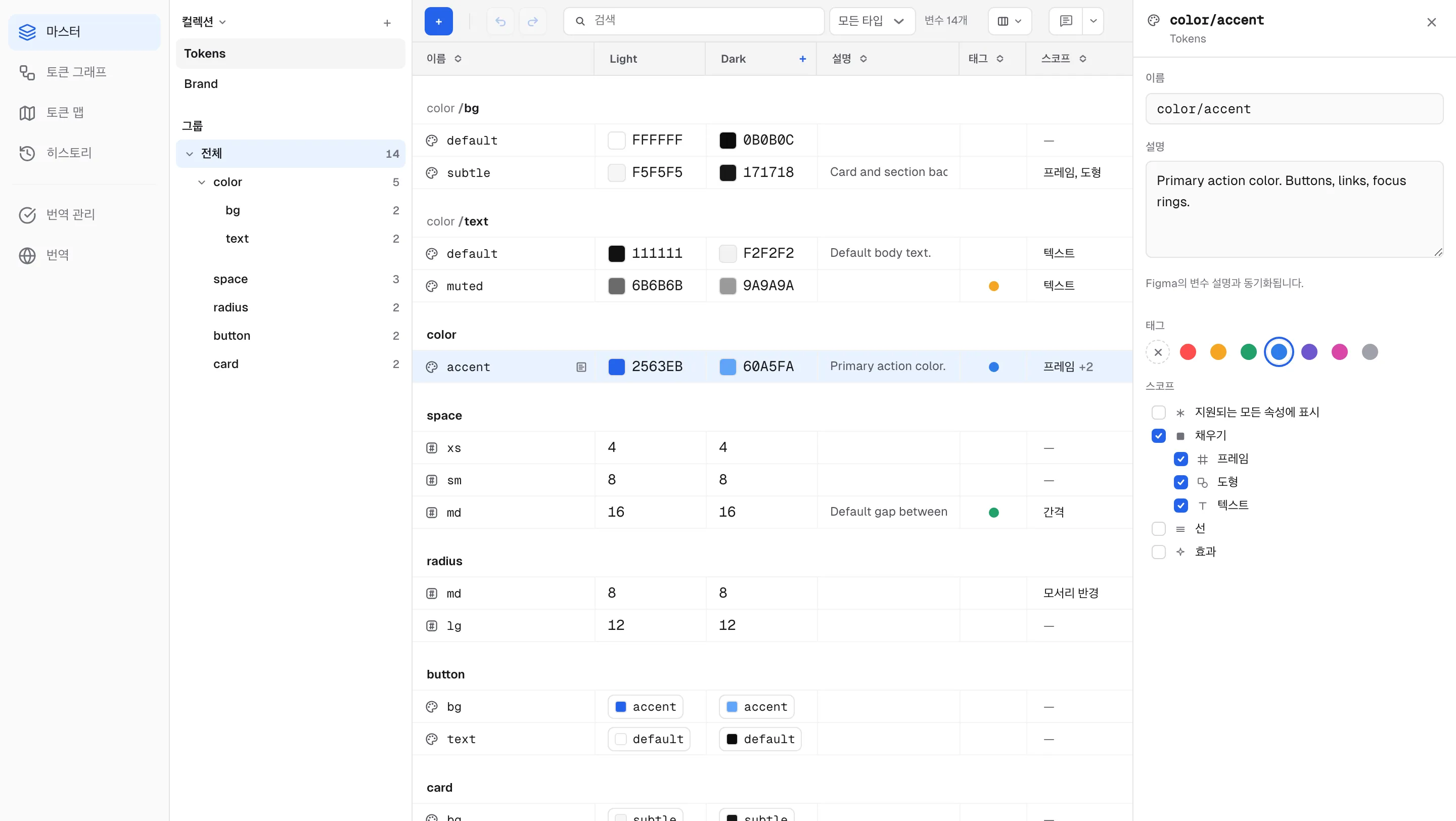Click the undo arrow icon
Image resolution: width=1456 pixels, height=821 pixels.
point(500,21)
